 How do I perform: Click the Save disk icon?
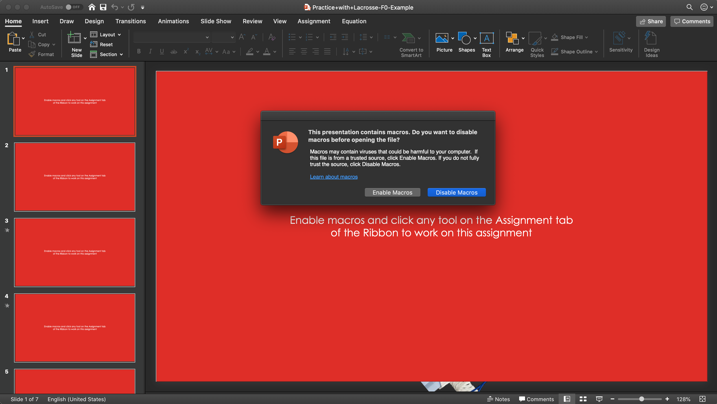103,7
